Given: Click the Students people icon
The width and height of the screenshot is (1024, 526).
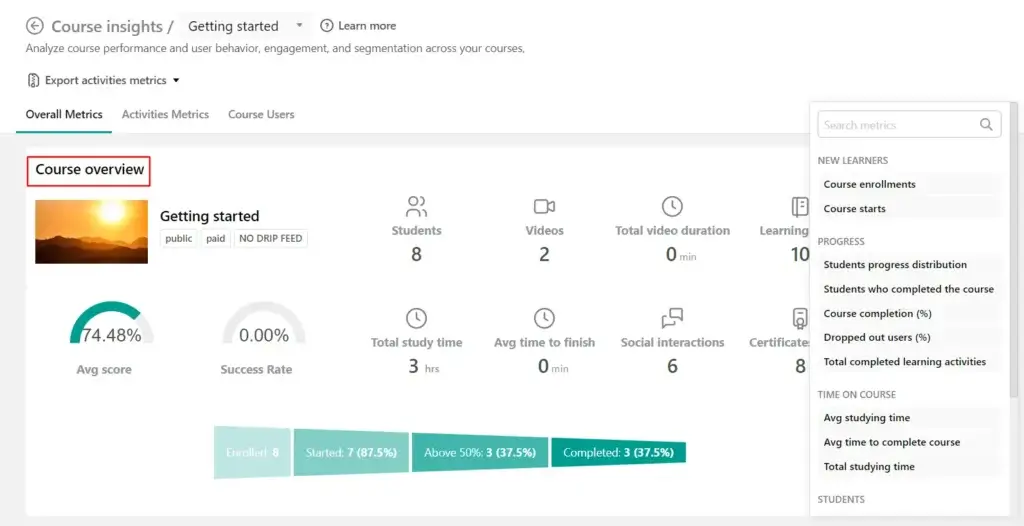Looking at the screenshot, I should 416,207.
